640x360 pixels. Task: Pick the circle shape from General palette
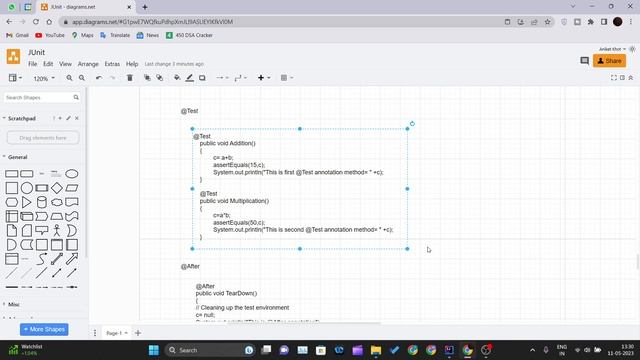tap(27, 188)
